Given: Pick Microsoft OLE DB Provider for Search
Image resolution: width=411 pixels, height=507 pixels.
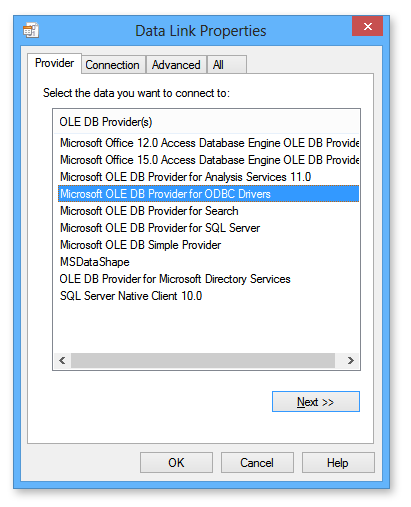Looking at the screenshot, I should (x=209, y=211).
